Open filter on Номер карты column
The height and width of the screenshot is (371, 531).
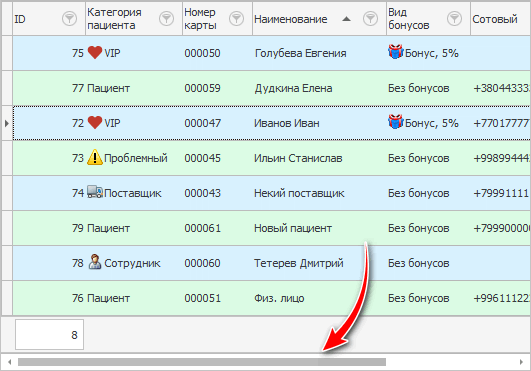(x=236, y=19)
